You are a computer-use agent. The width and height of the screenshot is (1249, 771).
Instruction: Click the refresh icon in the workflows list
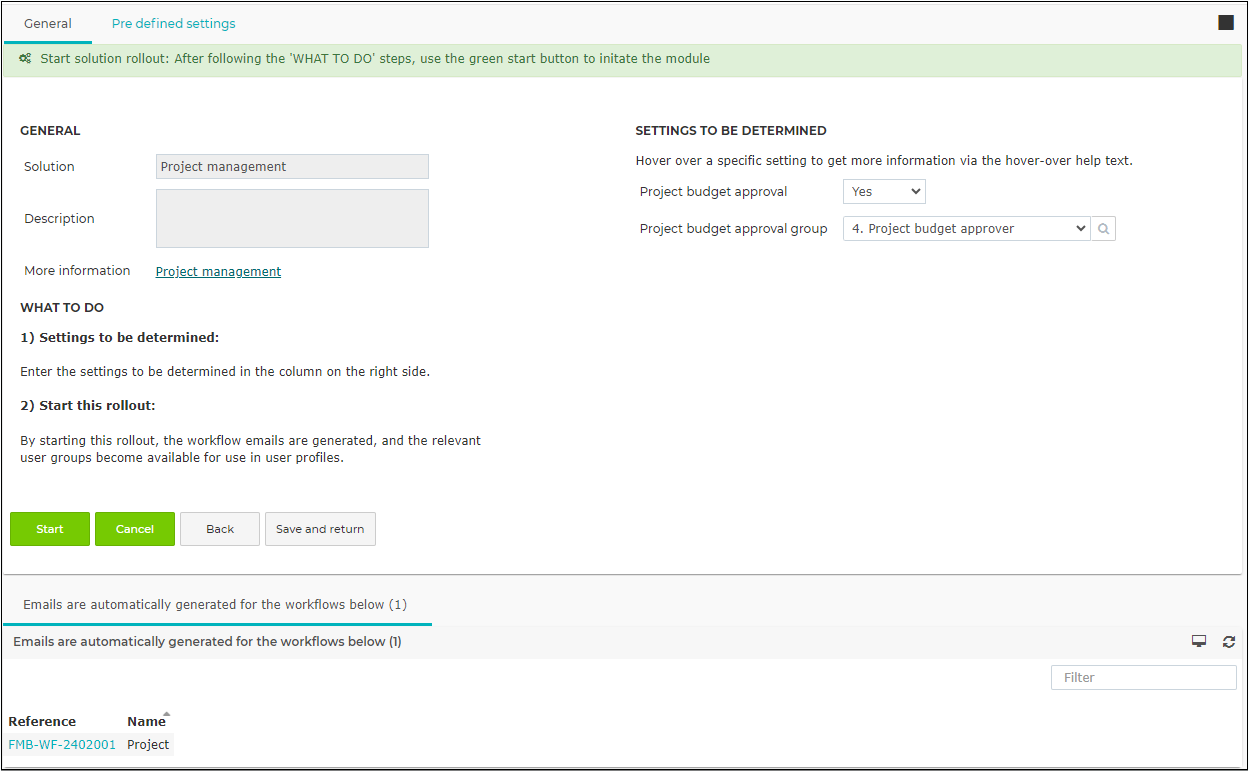pos(1229,642)
